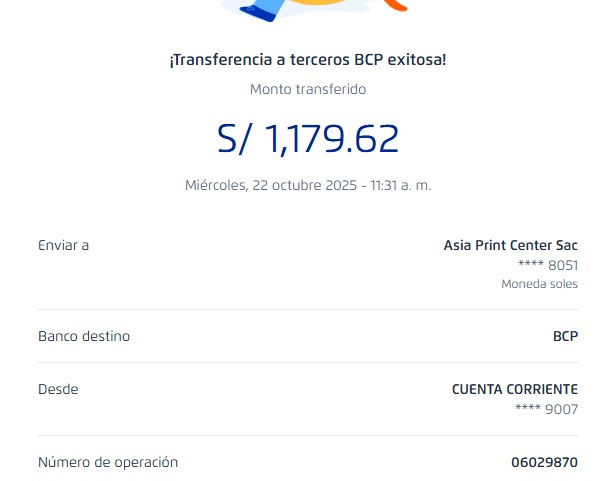Viewport: 613px width, 481px height.
Task: Click the 'Desde' label
Action: [x=58, y=389]
